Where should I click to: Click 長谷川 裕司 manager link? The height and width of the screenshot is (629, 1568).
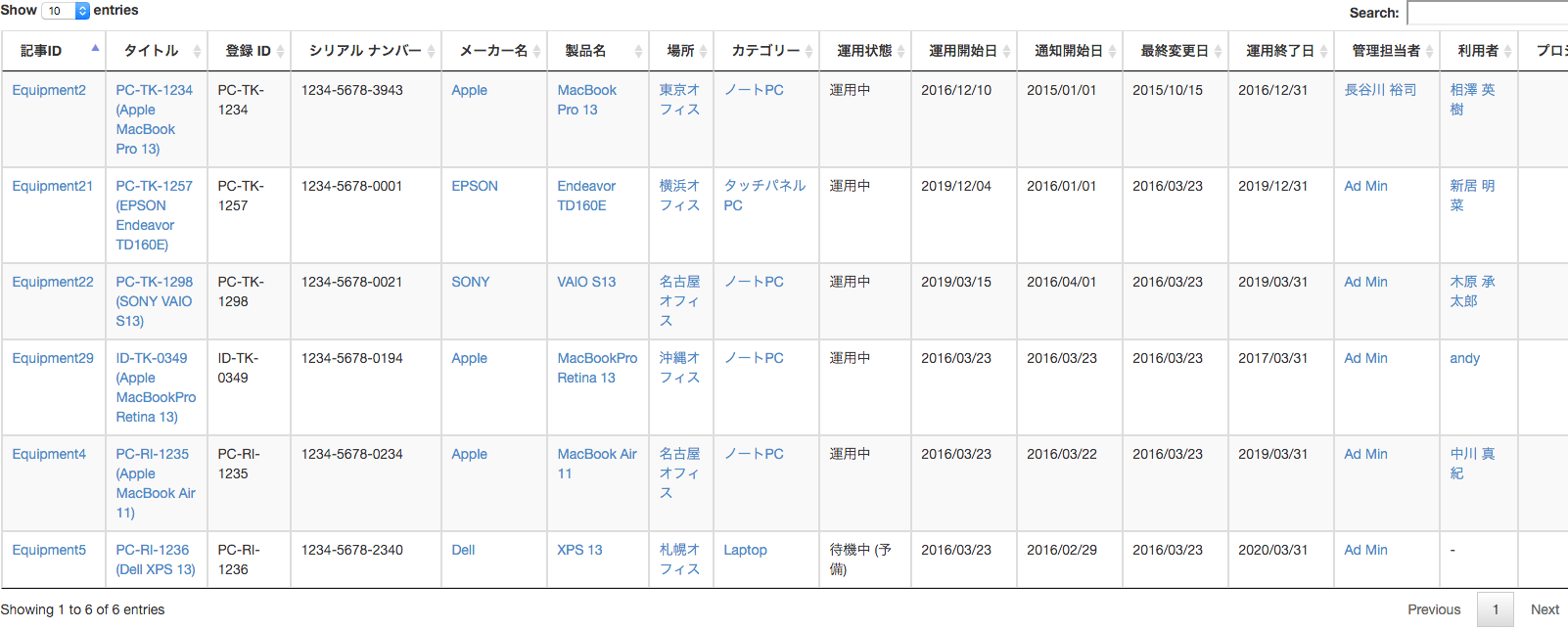(1380, 90)
